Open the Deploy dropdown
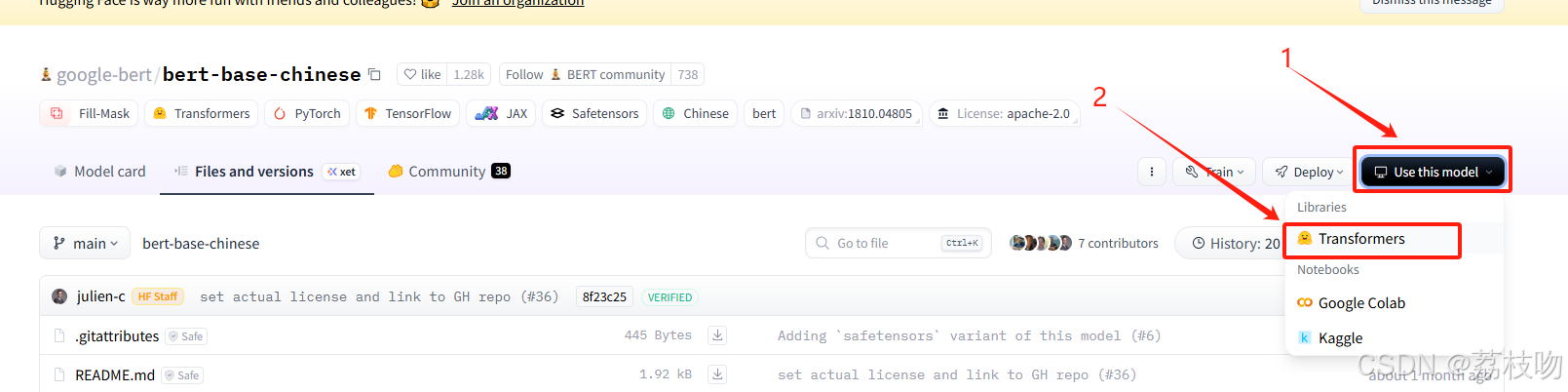 [1309, 172]
